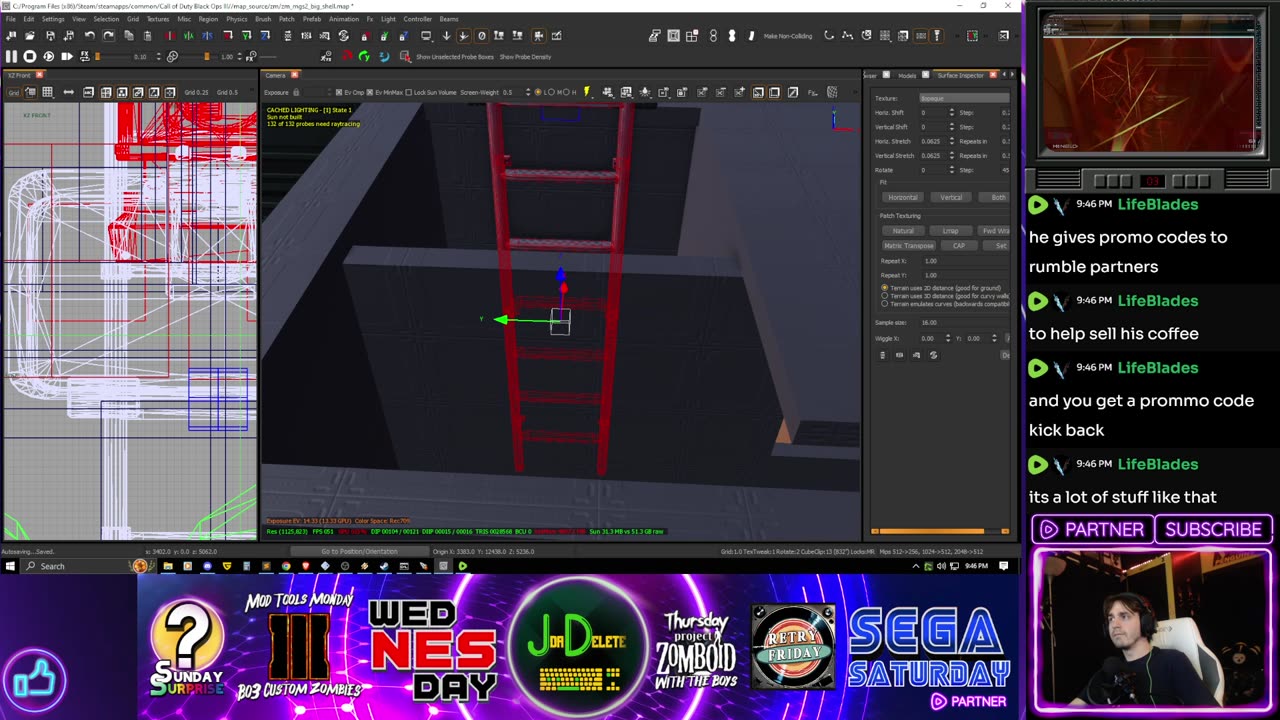Toggle the Ev Cmp checkbox
Viewport: 1280px width, 720px height.
coord(339,92)
